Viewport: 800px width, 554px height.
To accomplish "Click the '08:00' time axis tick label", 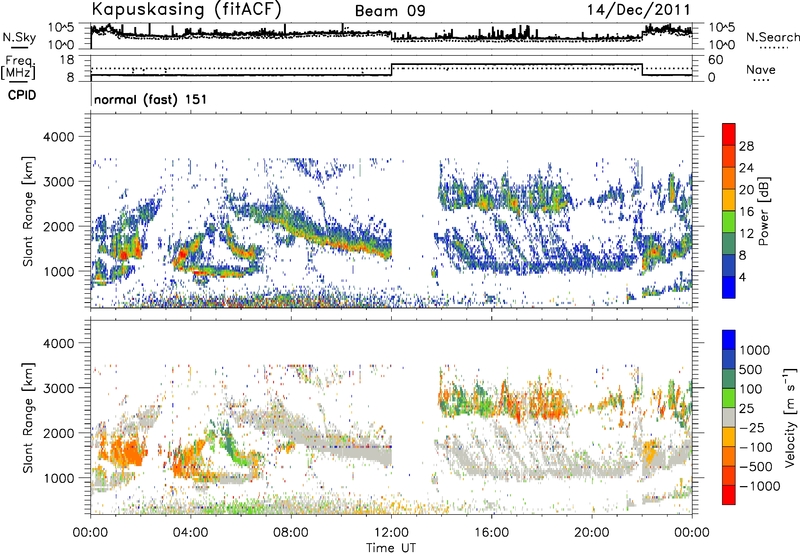I will click(291, 533).
